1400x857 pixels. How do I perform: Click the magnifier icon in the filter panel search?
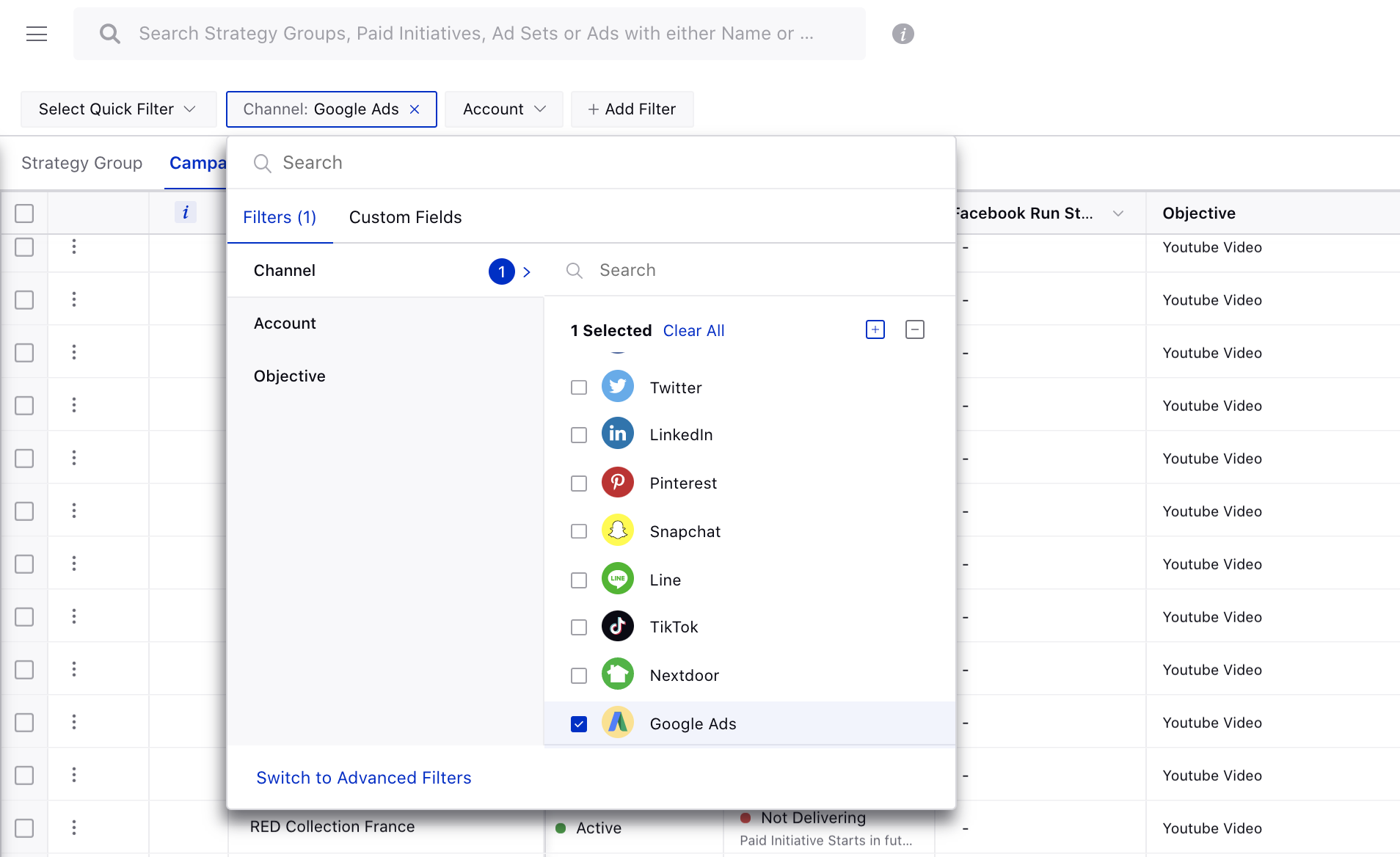263,163
